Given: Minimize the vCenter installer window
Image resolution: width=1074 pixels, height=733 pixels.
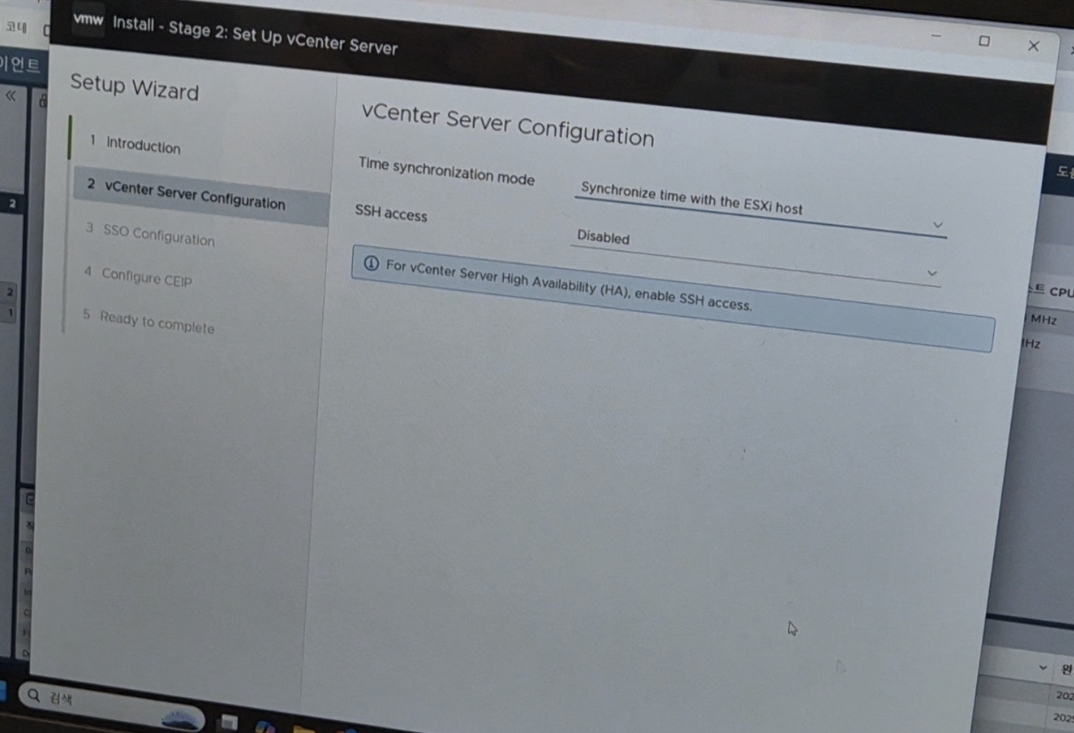Looking at the screenshot, I should tap(936, 36).
